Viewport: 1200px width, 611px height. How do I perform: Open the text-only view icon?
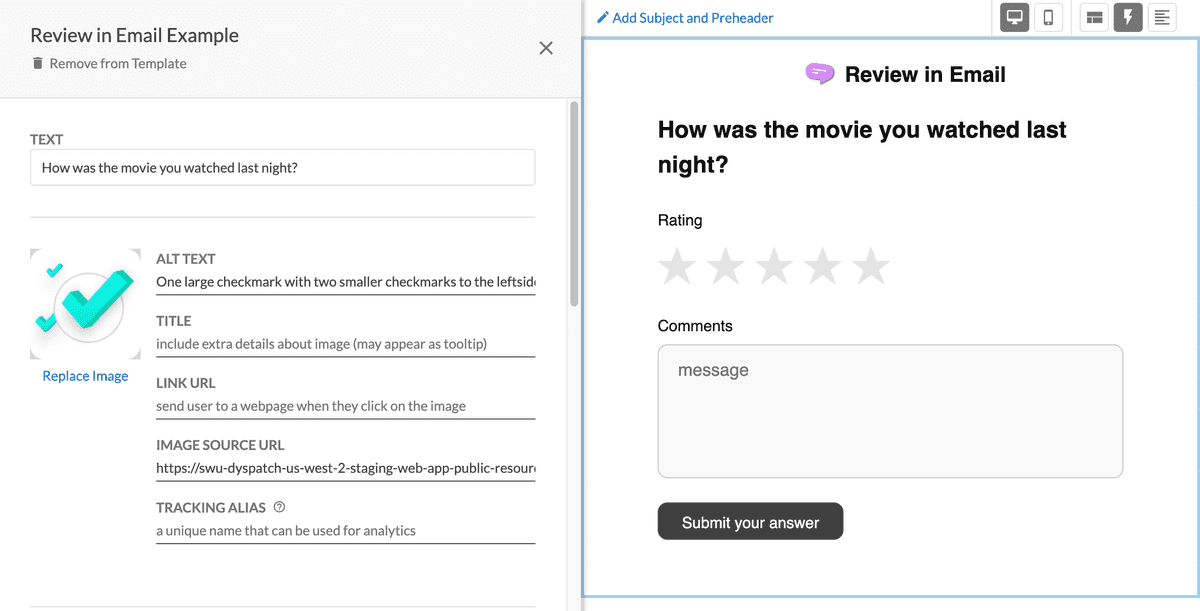click(x=1161, y=17)
